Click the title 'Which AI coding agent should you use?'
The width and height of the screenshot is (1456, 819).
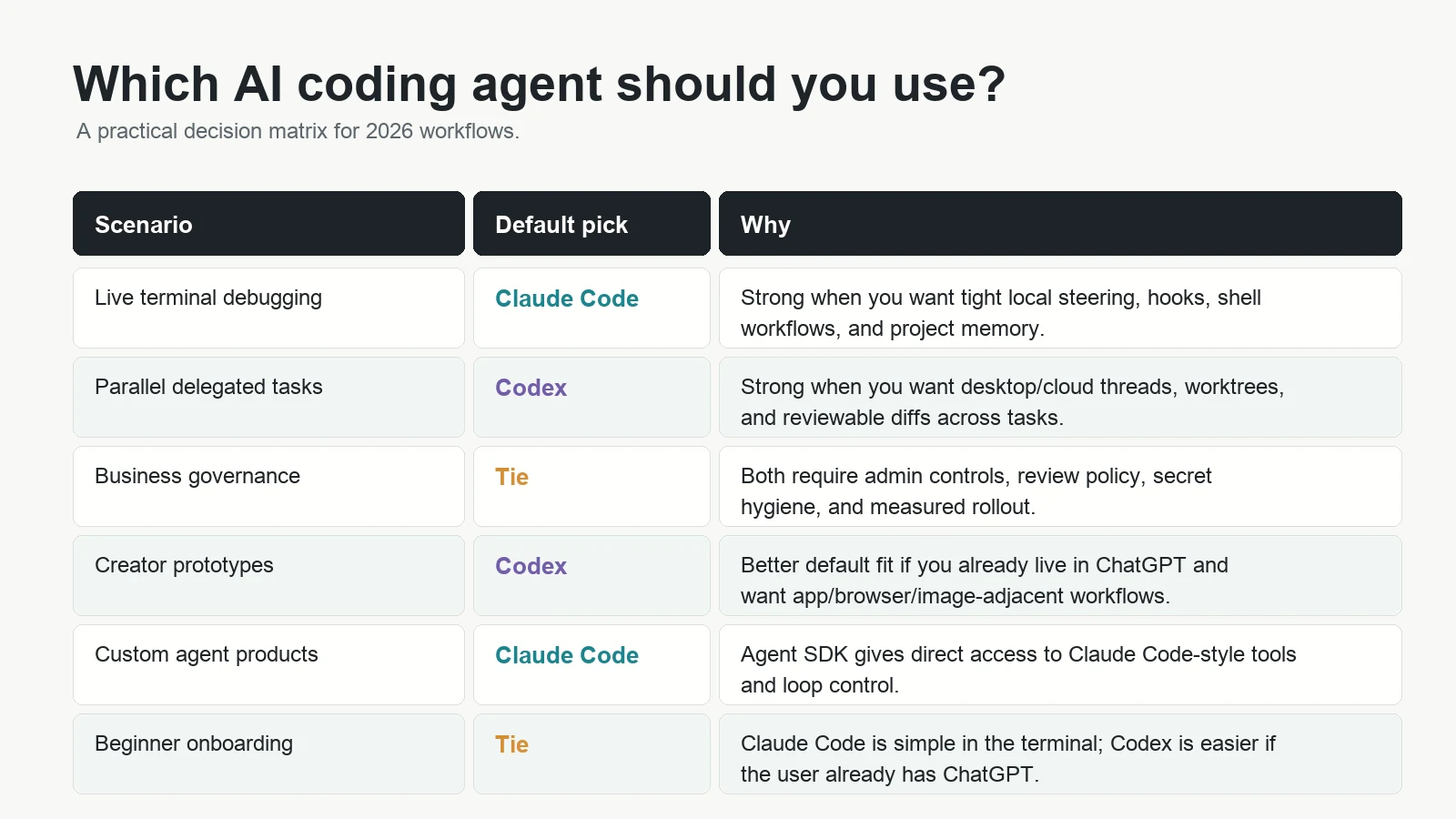(x=539, y=85)
